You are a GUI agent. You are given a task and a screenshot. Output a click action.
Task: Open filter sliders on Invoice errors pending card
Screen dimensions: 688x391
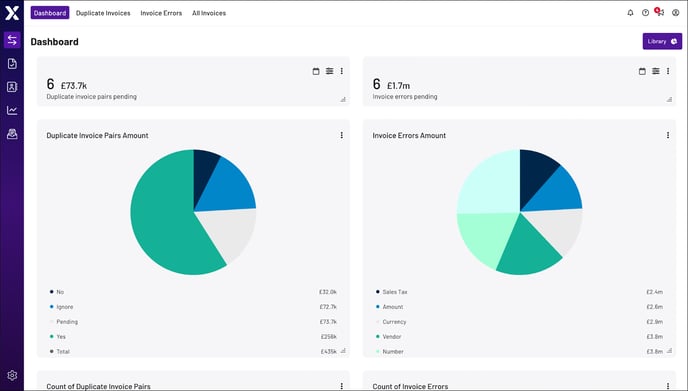click(x=656, y=71)
